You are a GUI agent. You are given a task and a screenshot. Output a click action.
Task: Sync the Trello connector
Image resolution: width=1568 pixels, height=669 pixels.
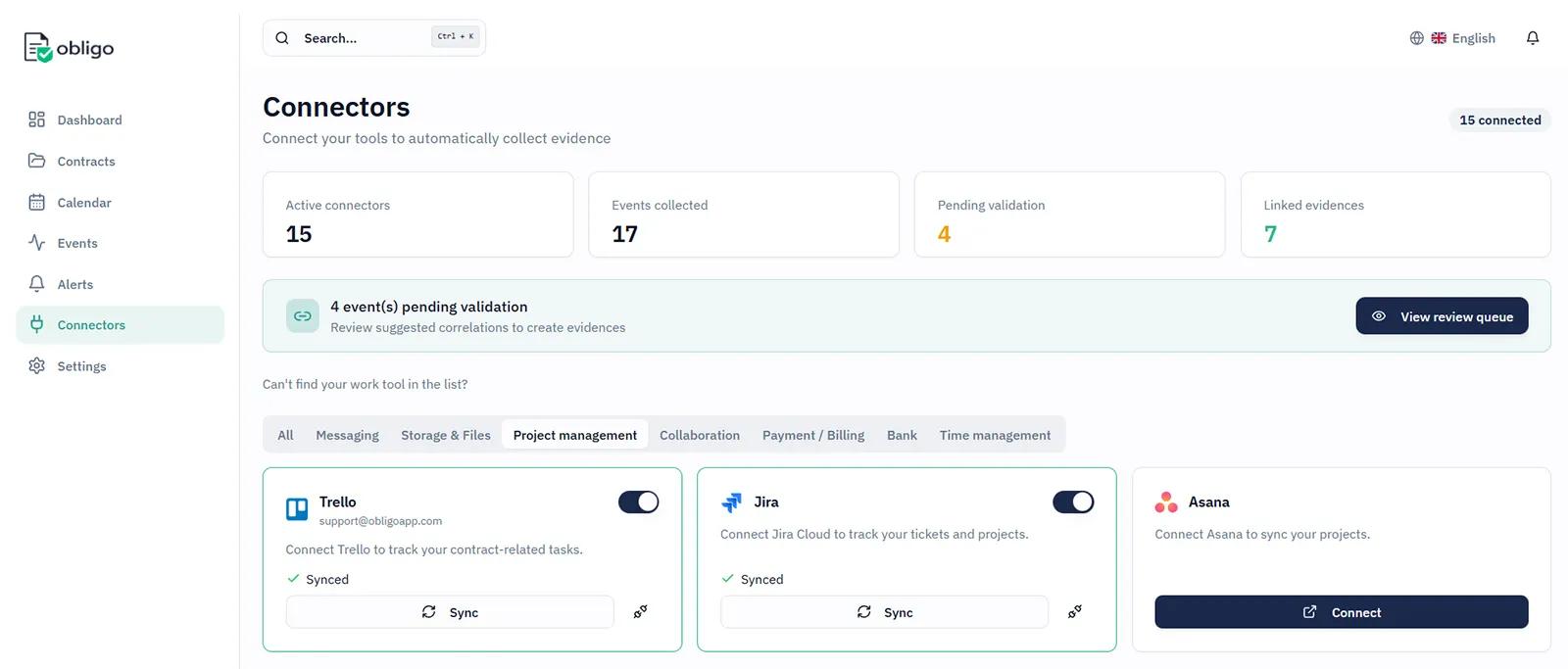click(450, 612)
